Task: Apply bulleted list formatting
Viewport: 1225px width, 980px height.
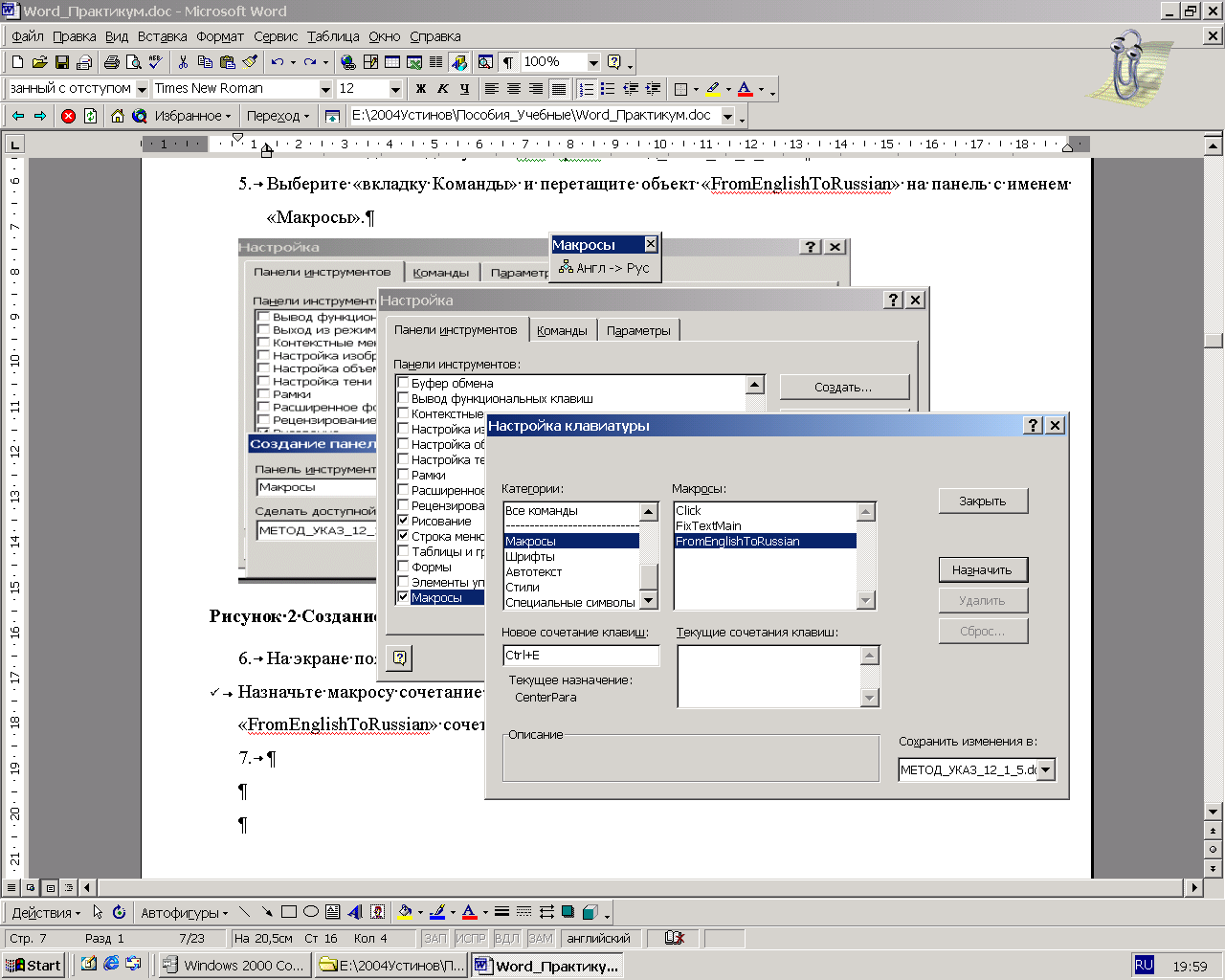Action: 608,89
